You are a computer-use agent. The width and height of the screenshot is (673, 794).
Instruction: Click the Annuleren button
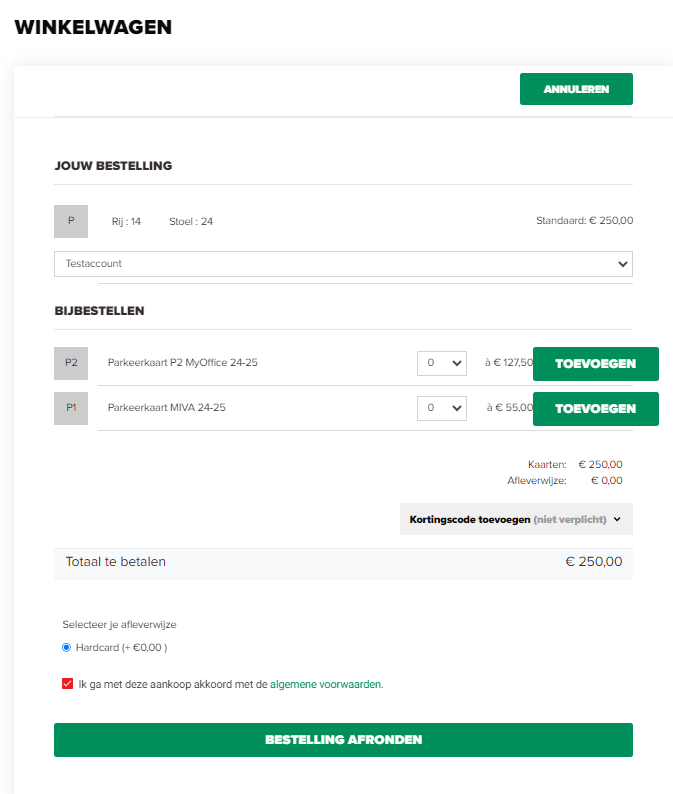tap(576, 89)
